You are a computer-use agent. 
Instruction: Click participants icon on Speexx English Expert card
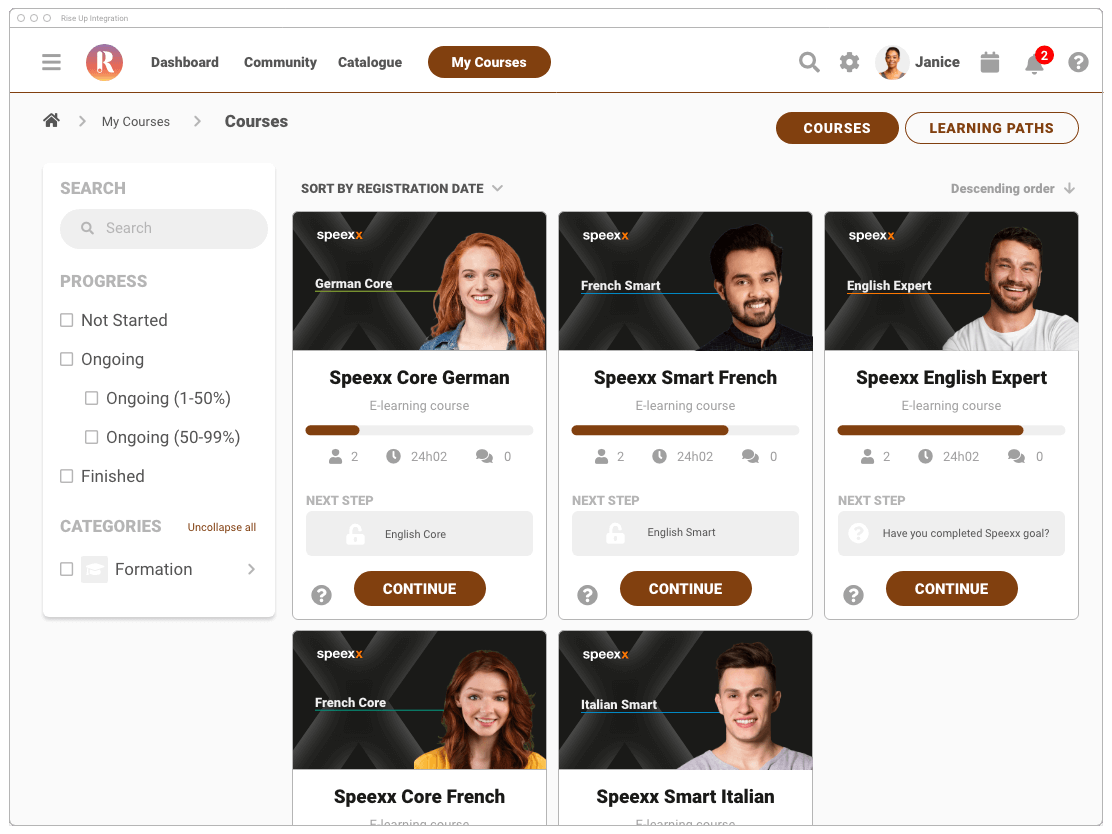coord(867,457)
